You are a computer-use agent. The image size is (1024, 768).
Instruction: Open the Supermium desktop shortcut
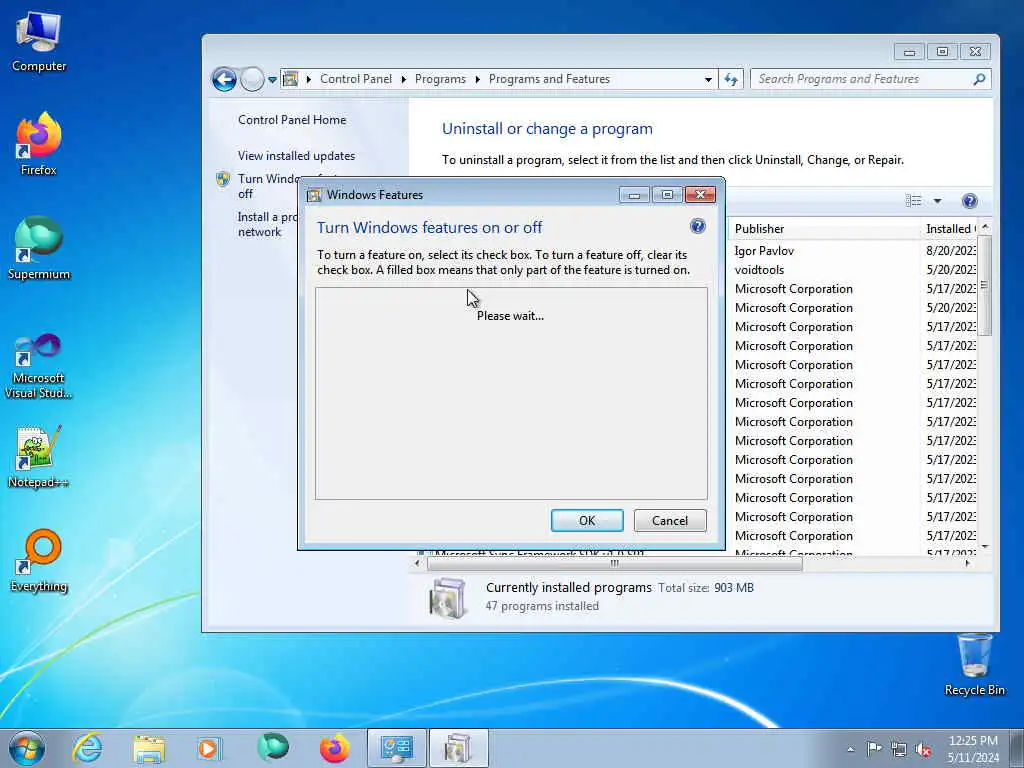39,249
